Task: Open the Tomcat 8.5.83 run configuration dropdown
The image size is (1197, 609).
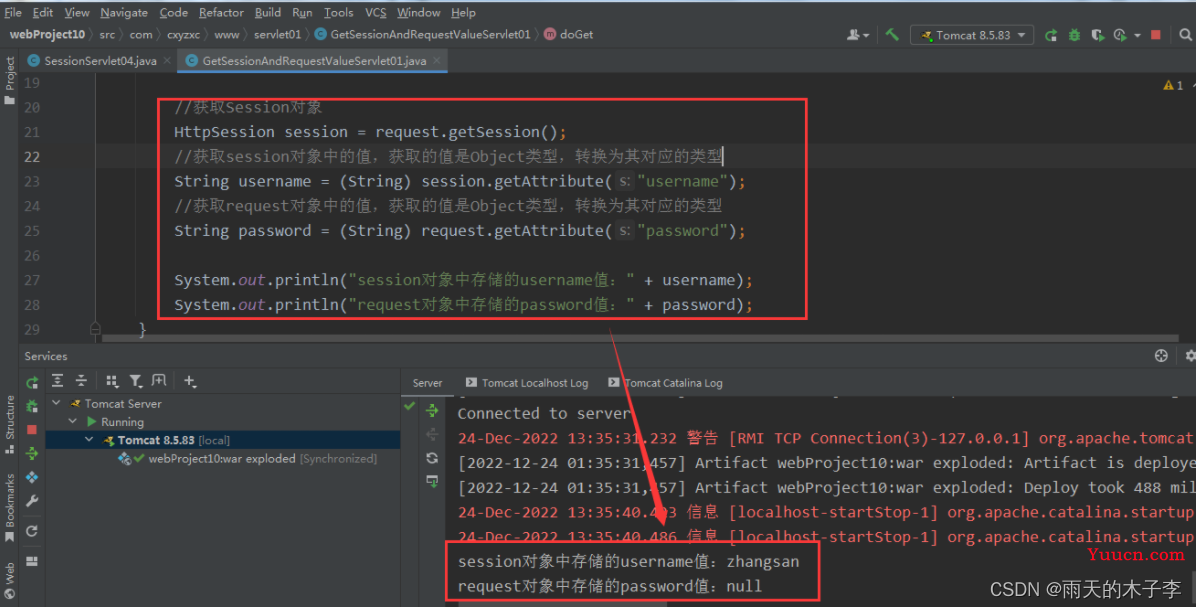Action: click(972, 35)
